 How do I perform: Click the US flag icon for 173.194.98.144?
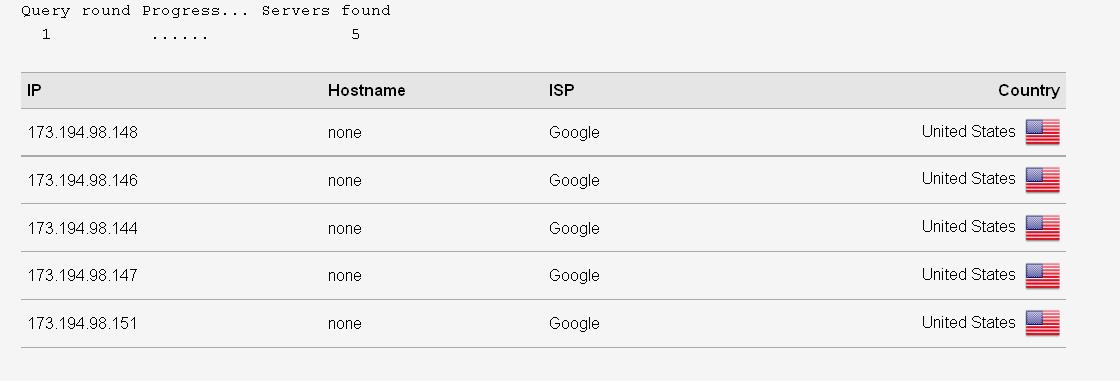[x=1042, y=228]
